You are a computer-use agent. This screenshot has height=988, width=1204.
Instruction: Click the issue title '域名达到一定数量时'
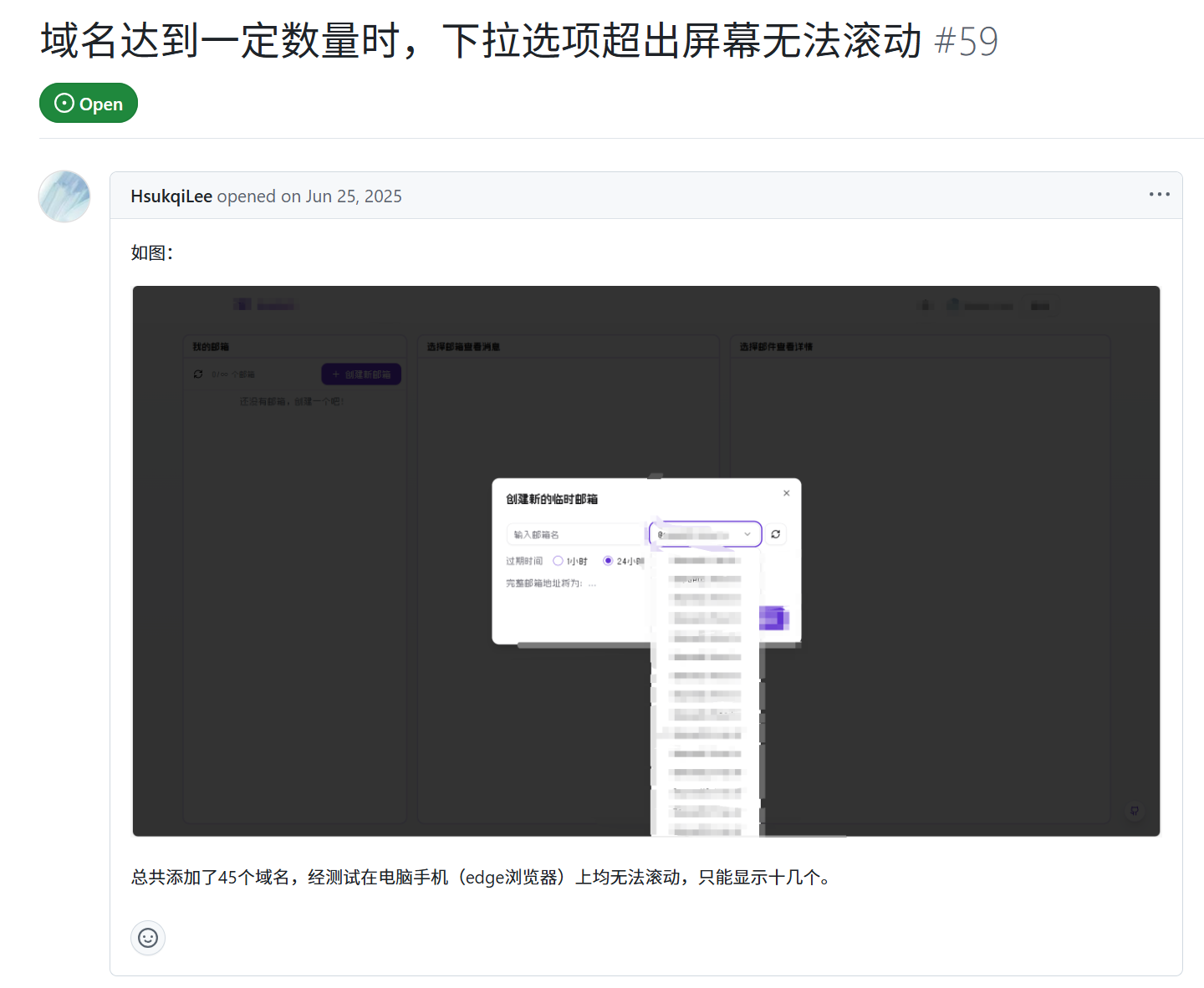point(481,41)
